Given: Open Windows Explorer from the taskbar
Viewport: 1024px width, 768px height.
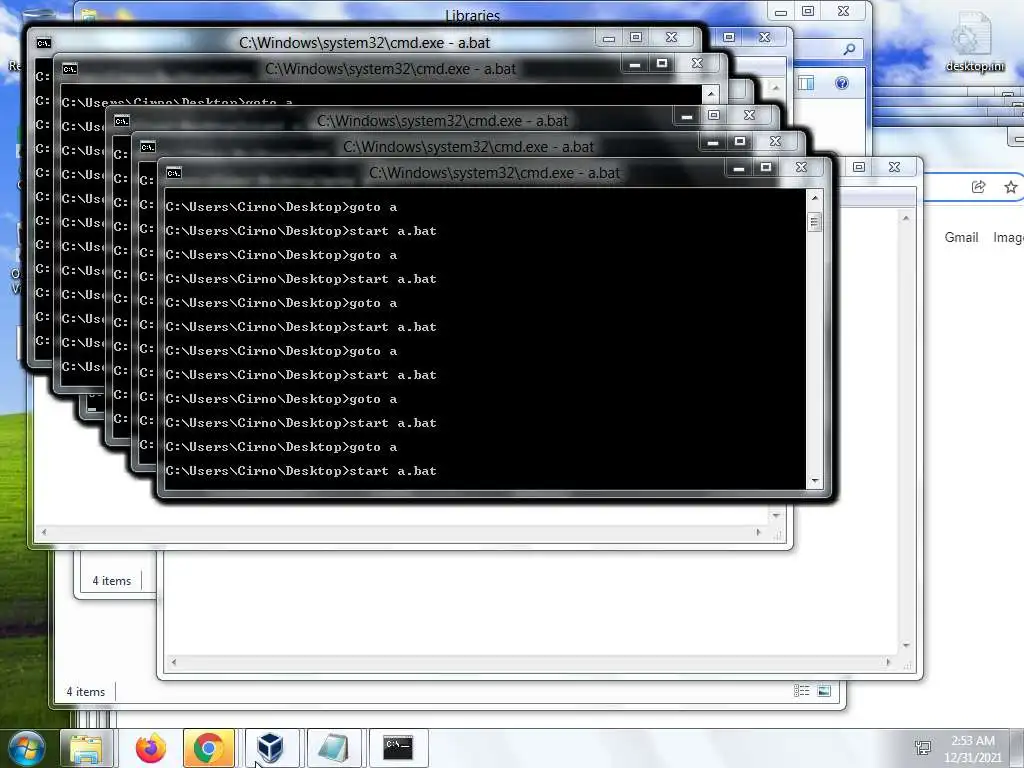Looking at the screenshot, I should pos(86,748).
